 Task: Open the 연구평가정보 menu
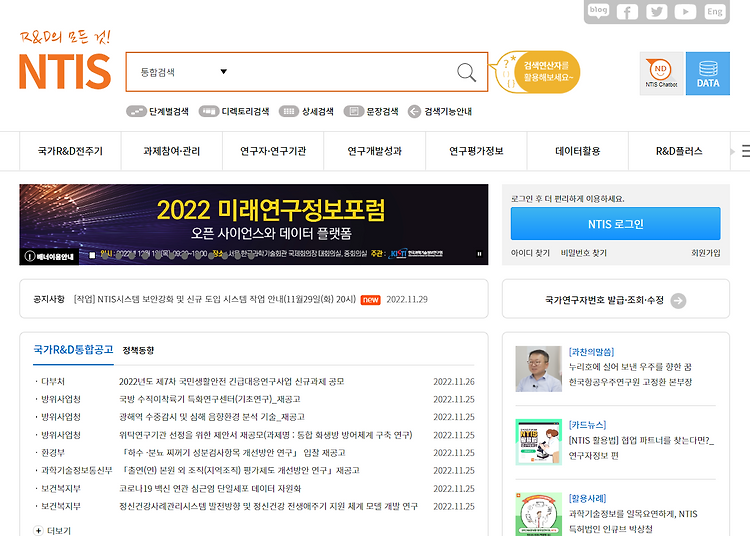pyautogui.click(x=476, y=151)
